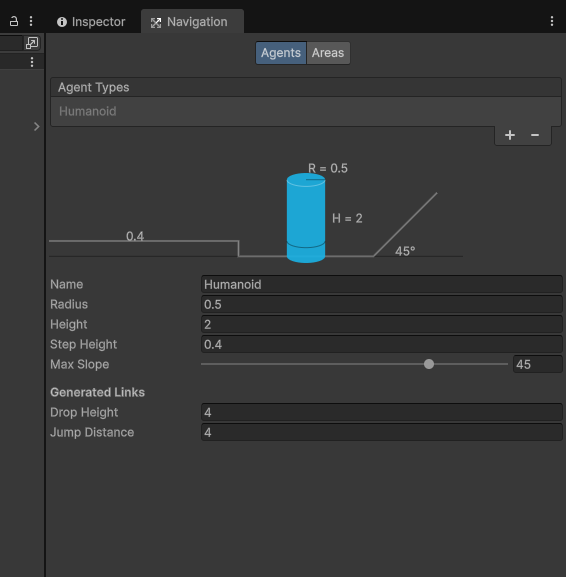Open the kebab menu beside the lock icon
Screen dimensions: 566x577
31,21
